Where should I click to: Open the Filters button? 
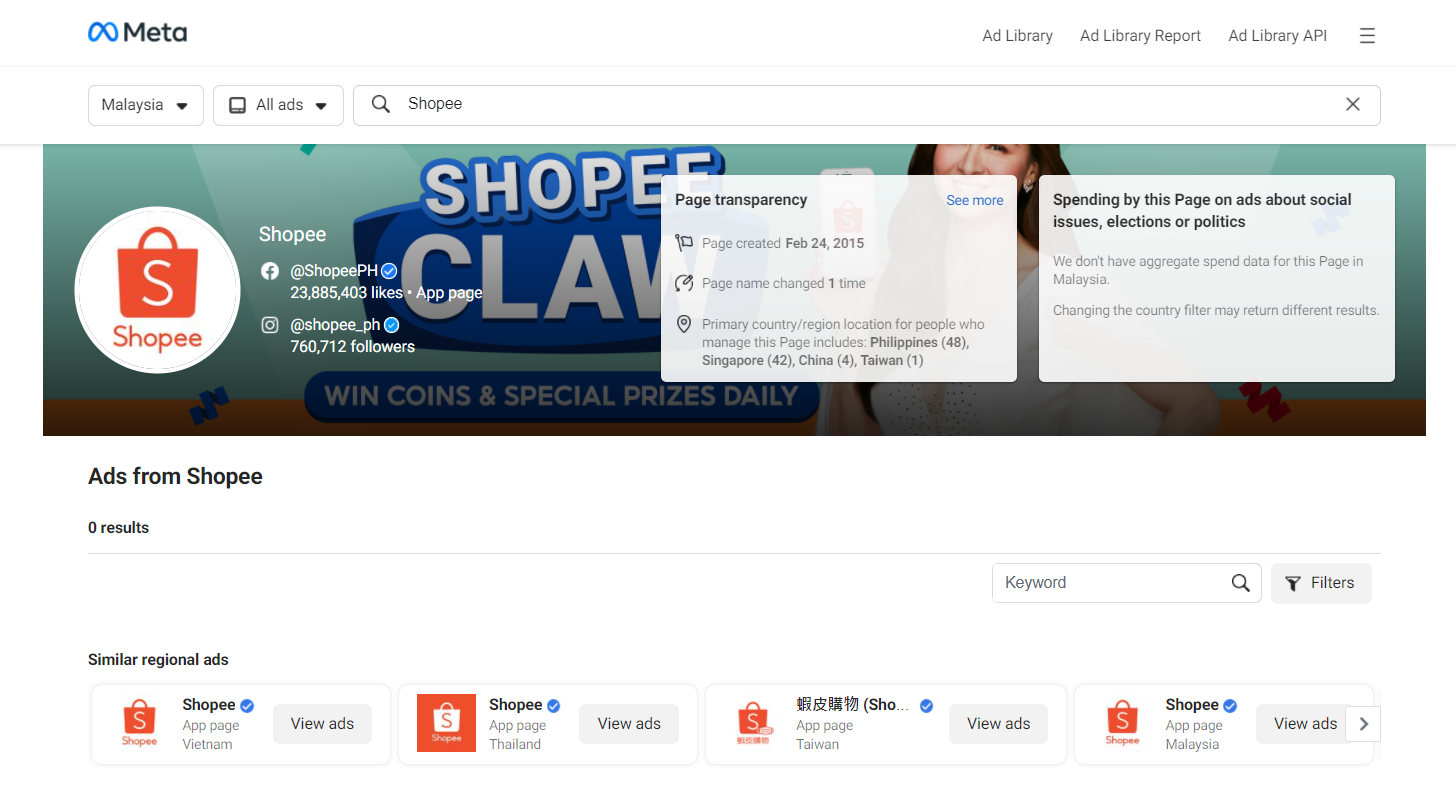click(x=1321, y=583)
